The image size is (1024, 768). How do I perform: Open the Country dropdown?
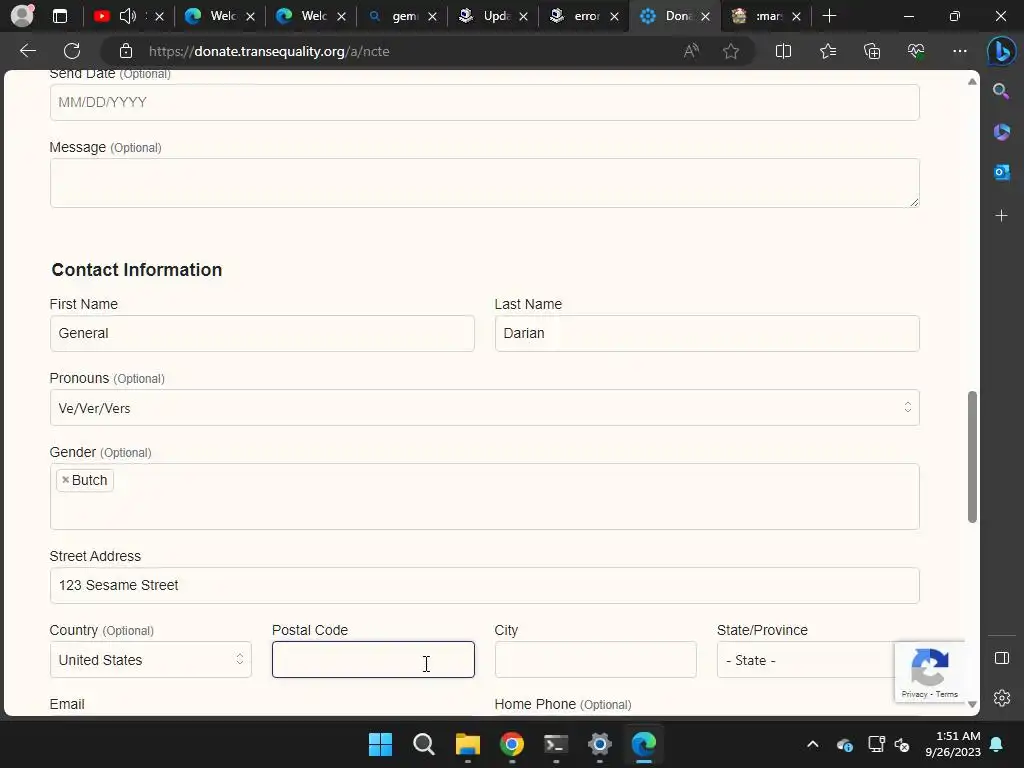tap(151, 660)
